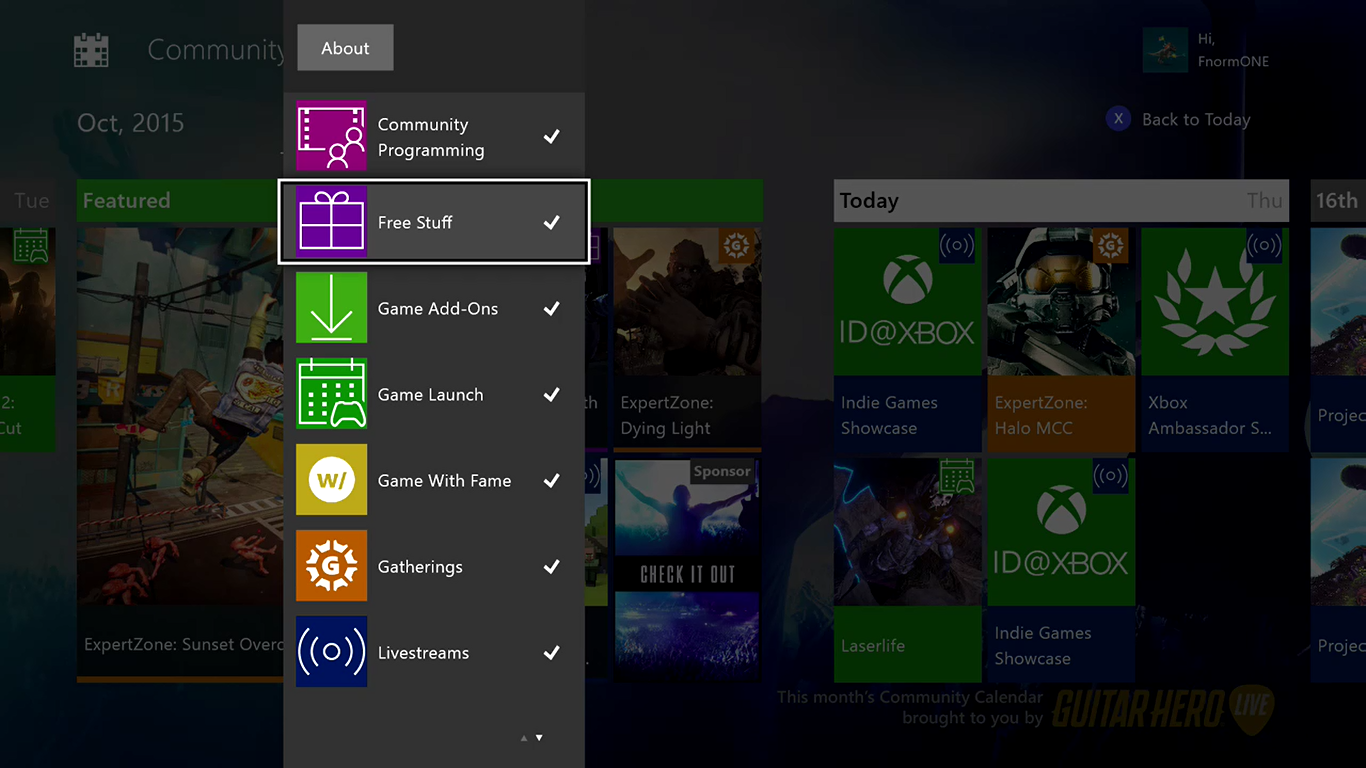Uncheck the Game Add-Ons filter checkmark
This screenshot has width=1366, height=768.
[x=551, y=308]
